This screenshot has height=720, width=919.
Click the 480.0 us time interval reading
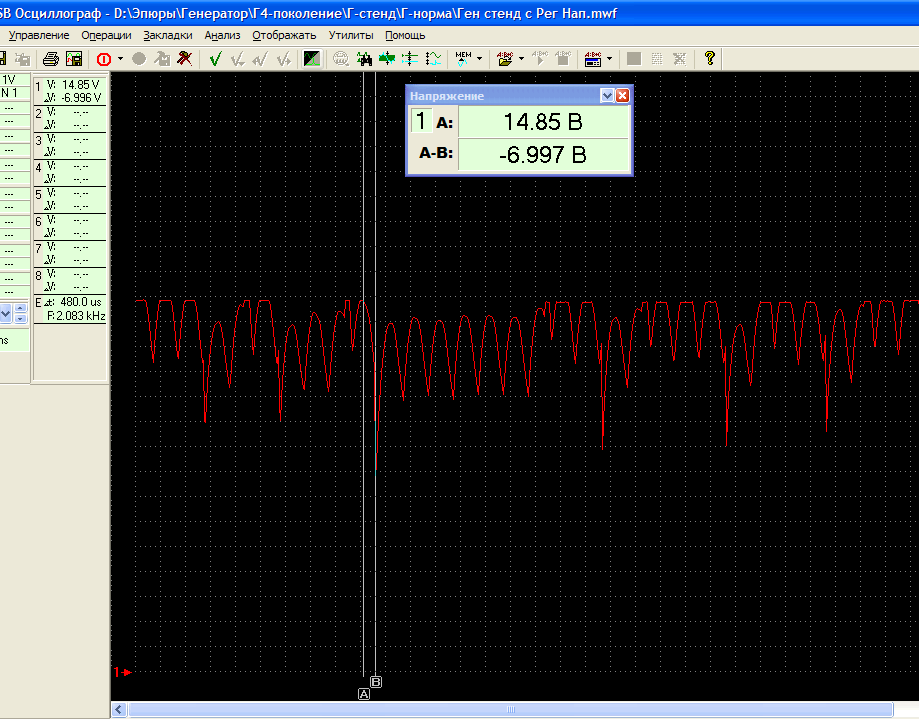(x=81, y=302)
